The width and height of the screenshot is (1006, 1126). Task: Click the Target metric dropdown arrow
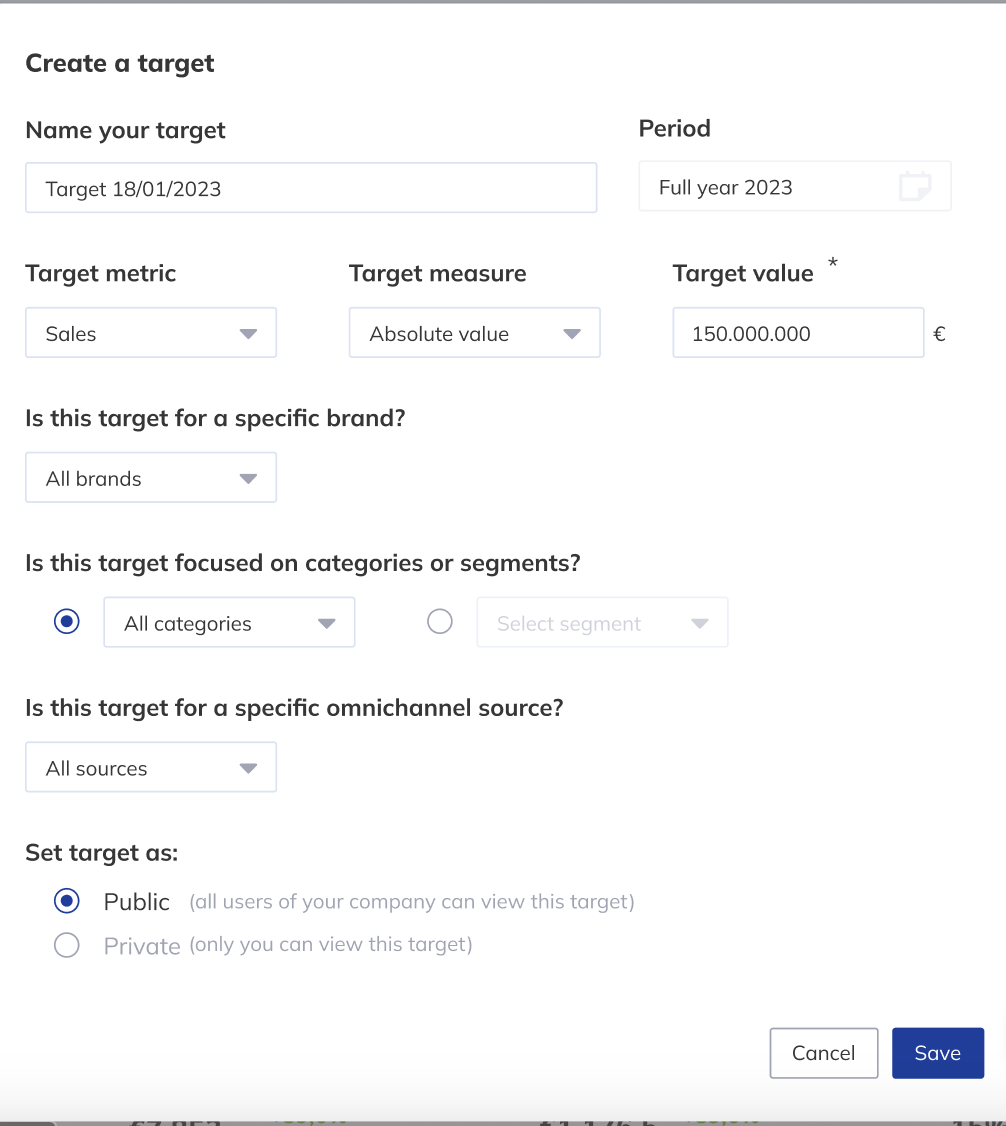coord(249,334)
